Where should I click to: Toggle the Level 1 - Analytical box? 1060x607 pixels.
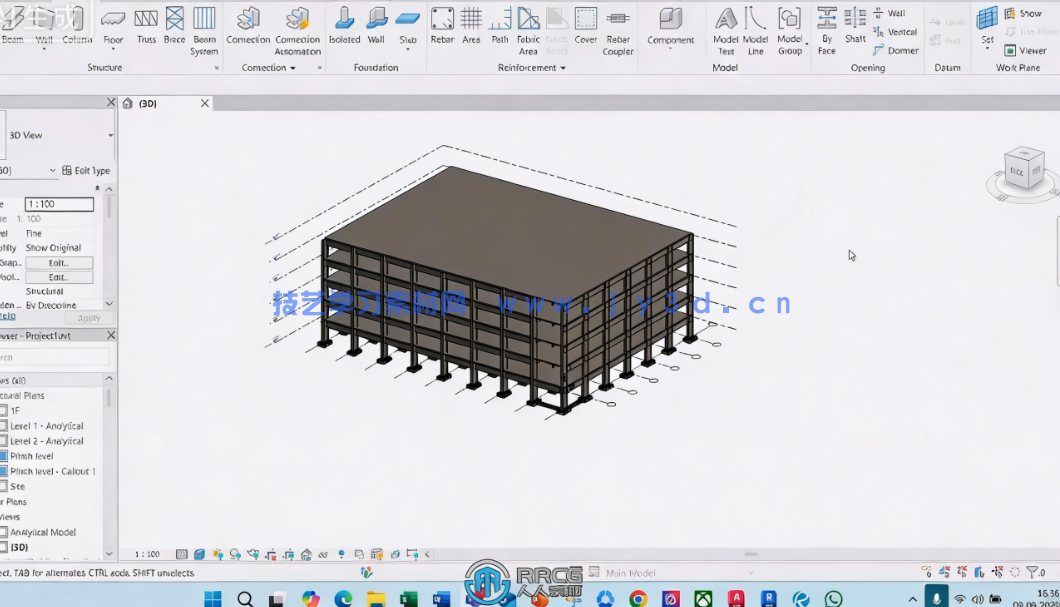(x=3, y=426)
